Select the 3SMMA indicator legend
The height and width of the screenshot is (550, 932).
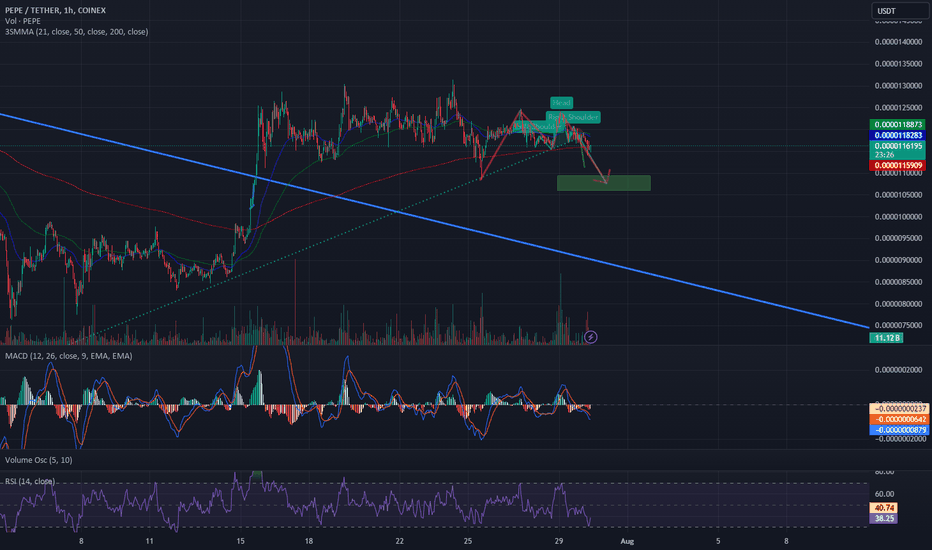[x=77, y=32]
